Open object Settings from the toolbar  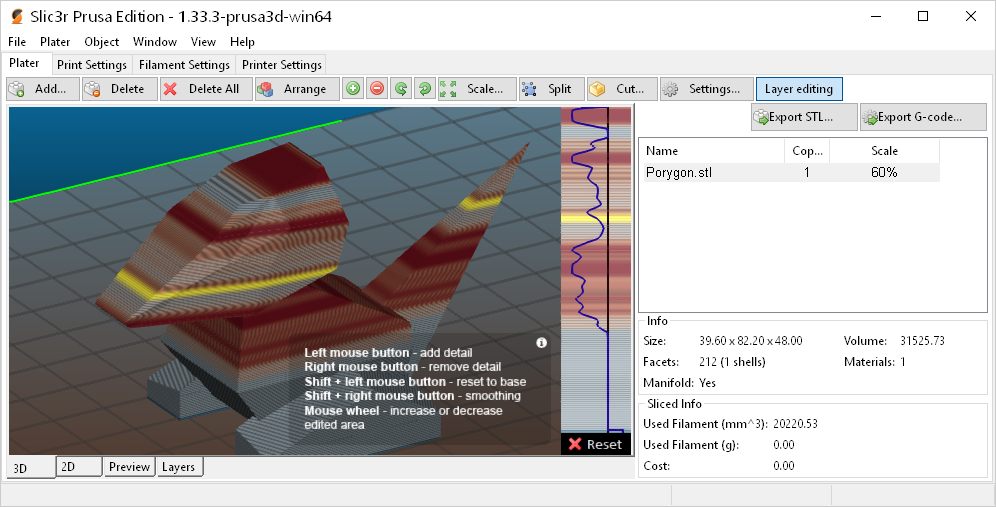(x=706, y=89)
